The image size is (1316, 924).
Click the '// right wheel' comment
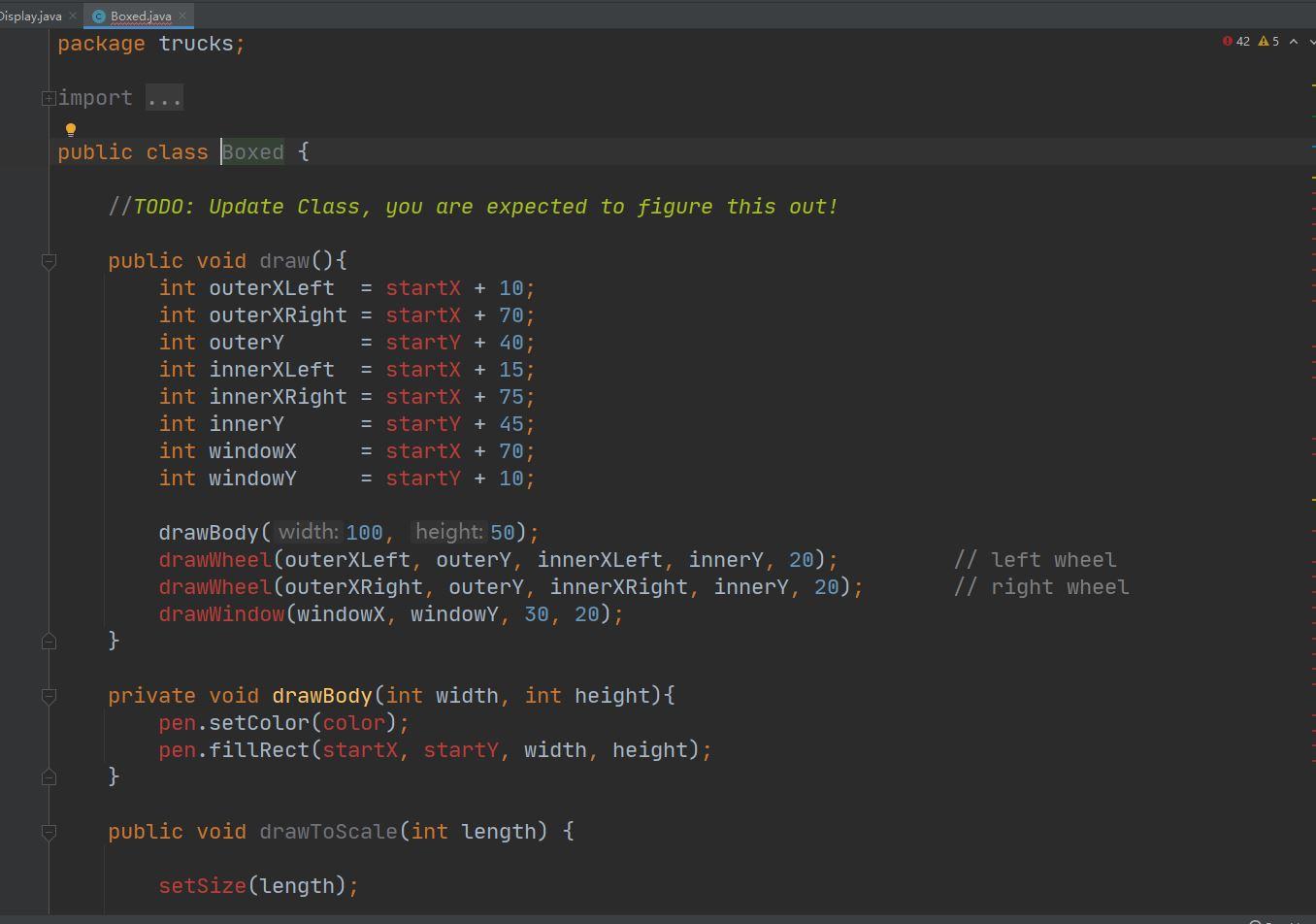pyautogui.click(x=1041, y=587)
